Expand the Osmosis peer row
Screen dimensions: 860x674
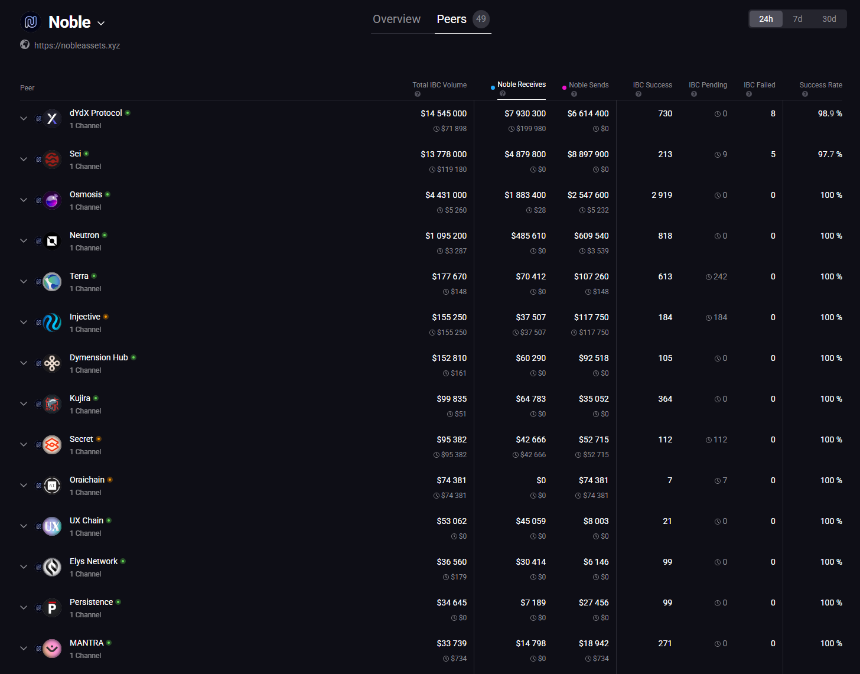click(x=24, y=200)
